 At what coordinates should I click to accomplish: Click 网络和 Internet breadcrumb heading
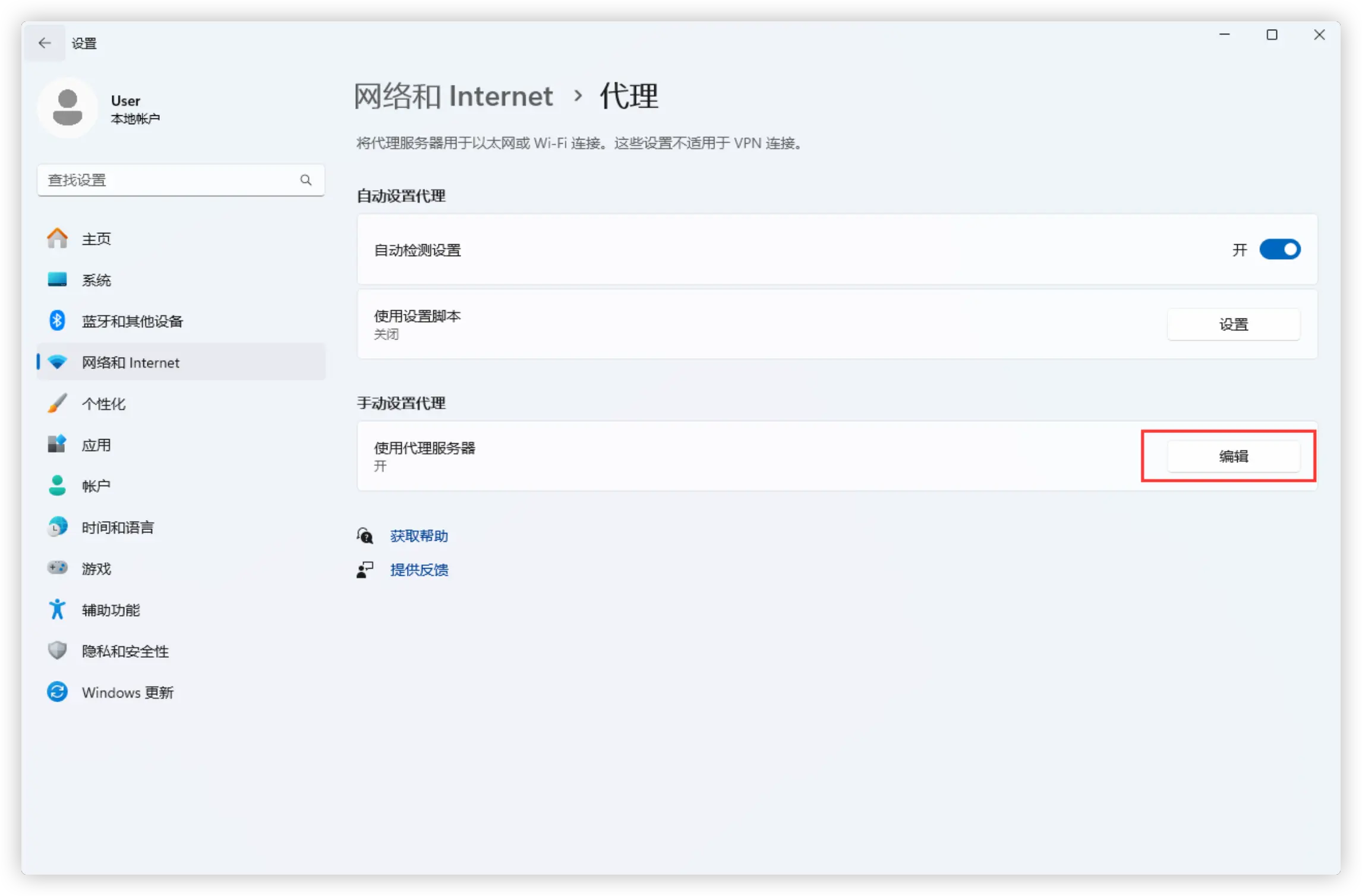point(454,96)
